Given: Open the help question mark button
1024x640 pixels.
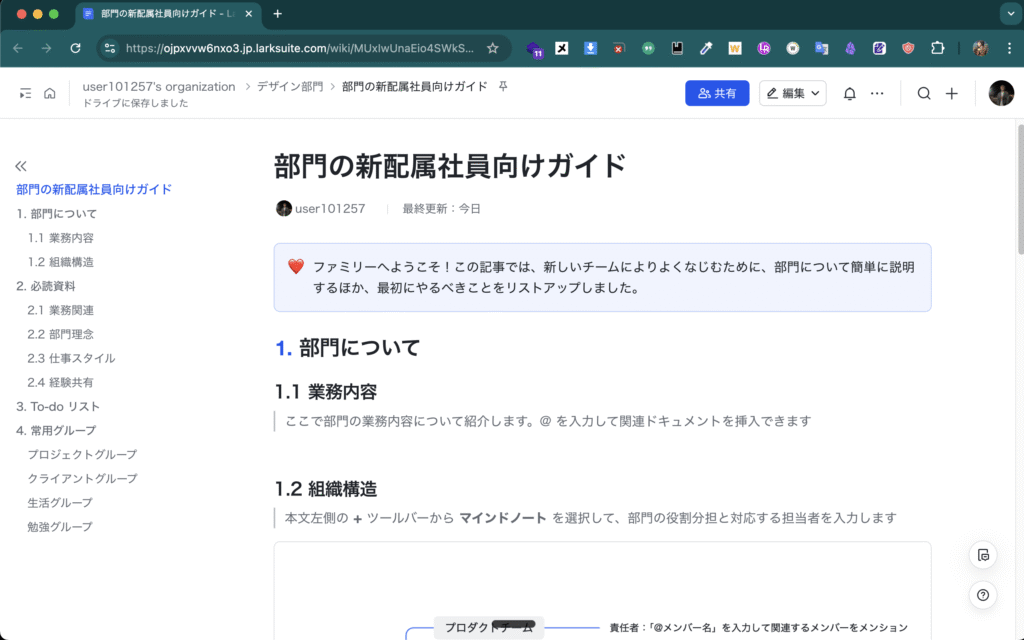Looking at the screenshot, I should (983, 596).
